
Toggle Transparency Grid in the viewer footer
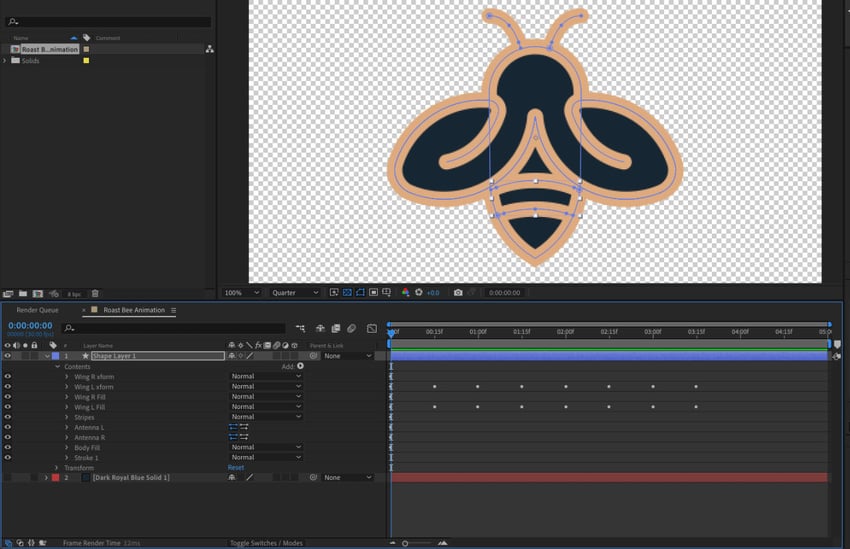click(347, 293)
